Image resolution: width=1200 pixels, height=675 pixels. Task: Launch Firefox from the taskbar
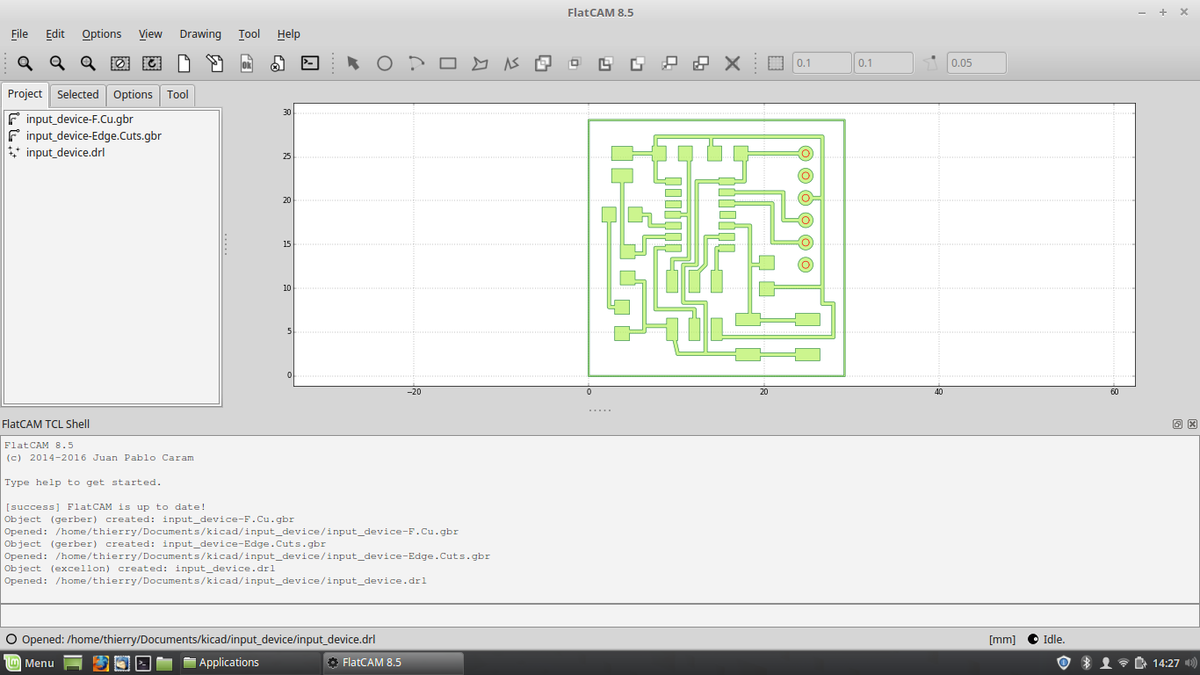(100, 663)
